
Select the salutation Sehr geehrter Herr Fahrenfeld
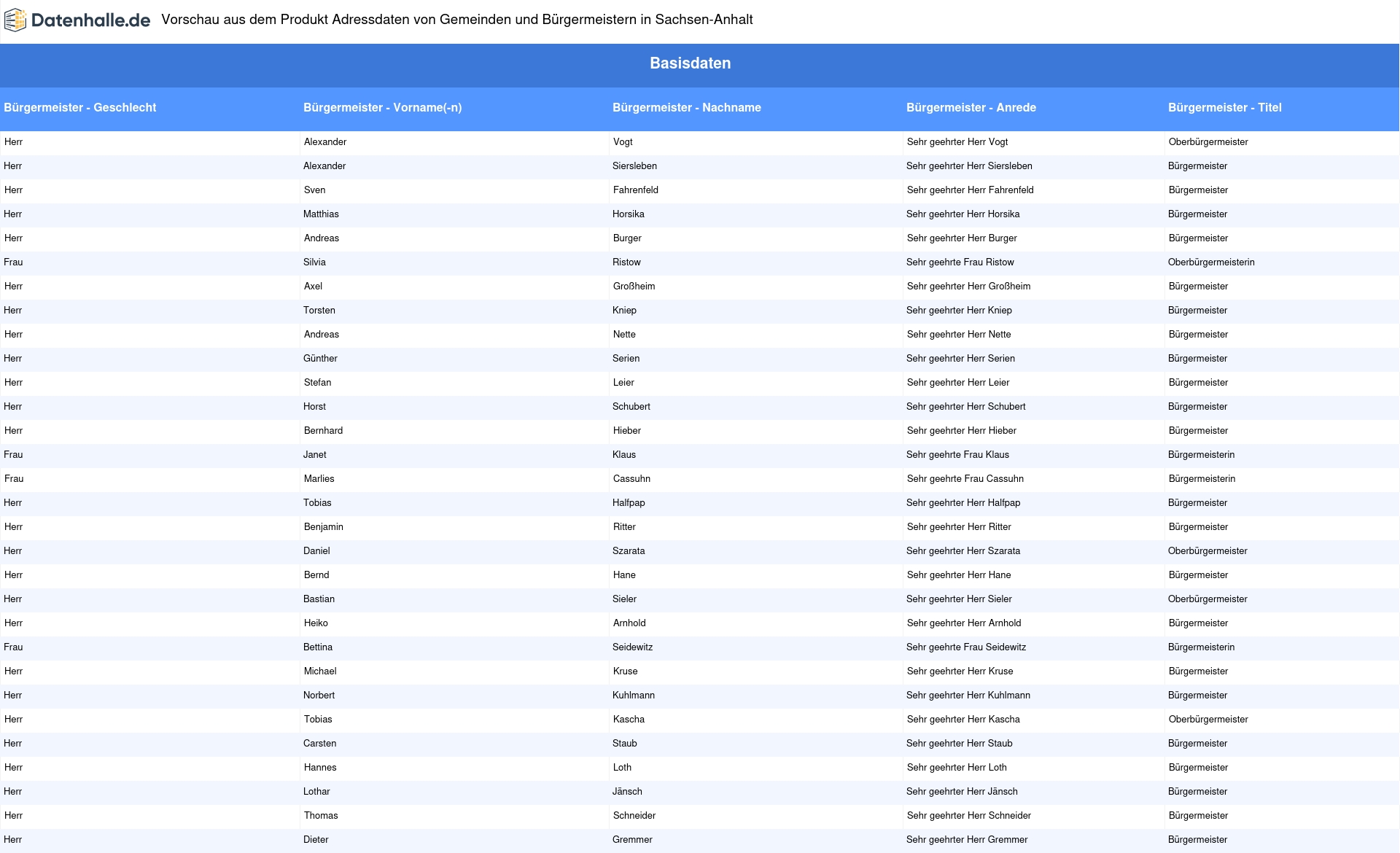(970, 190)
